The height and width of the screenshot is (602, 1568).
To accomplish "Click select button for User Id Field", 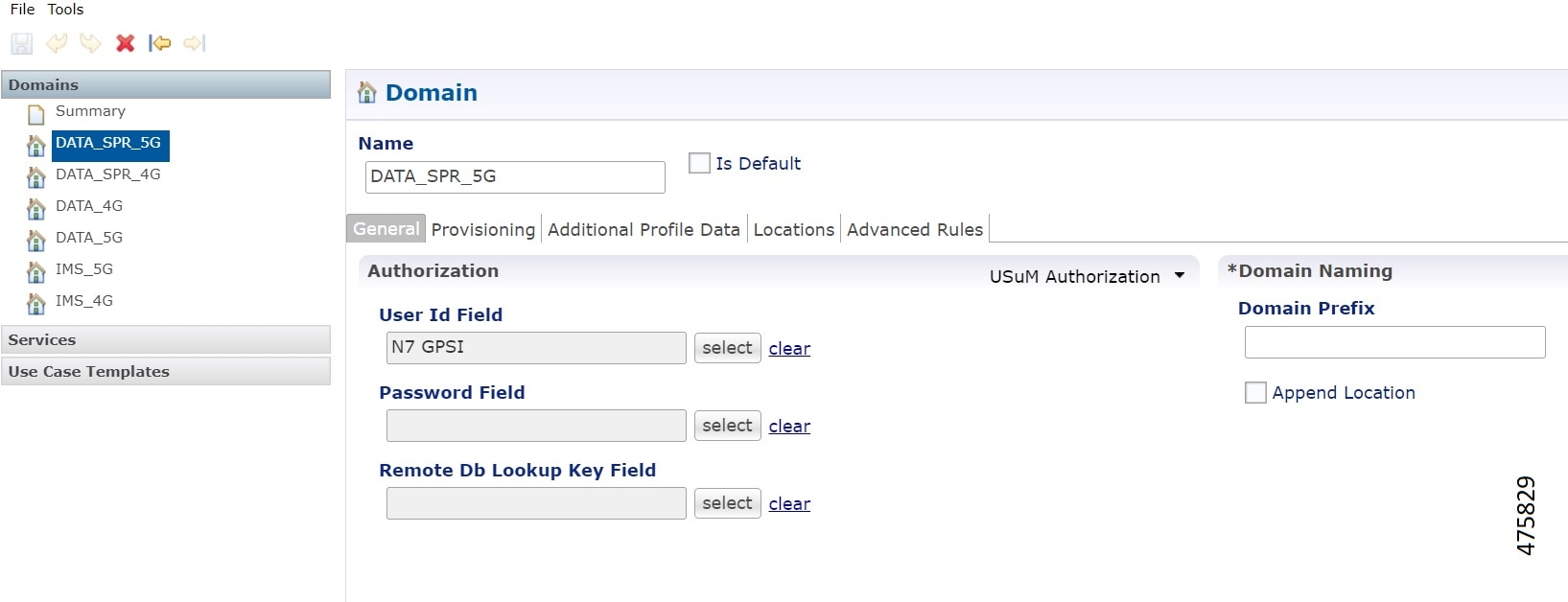I will point(727,348).
